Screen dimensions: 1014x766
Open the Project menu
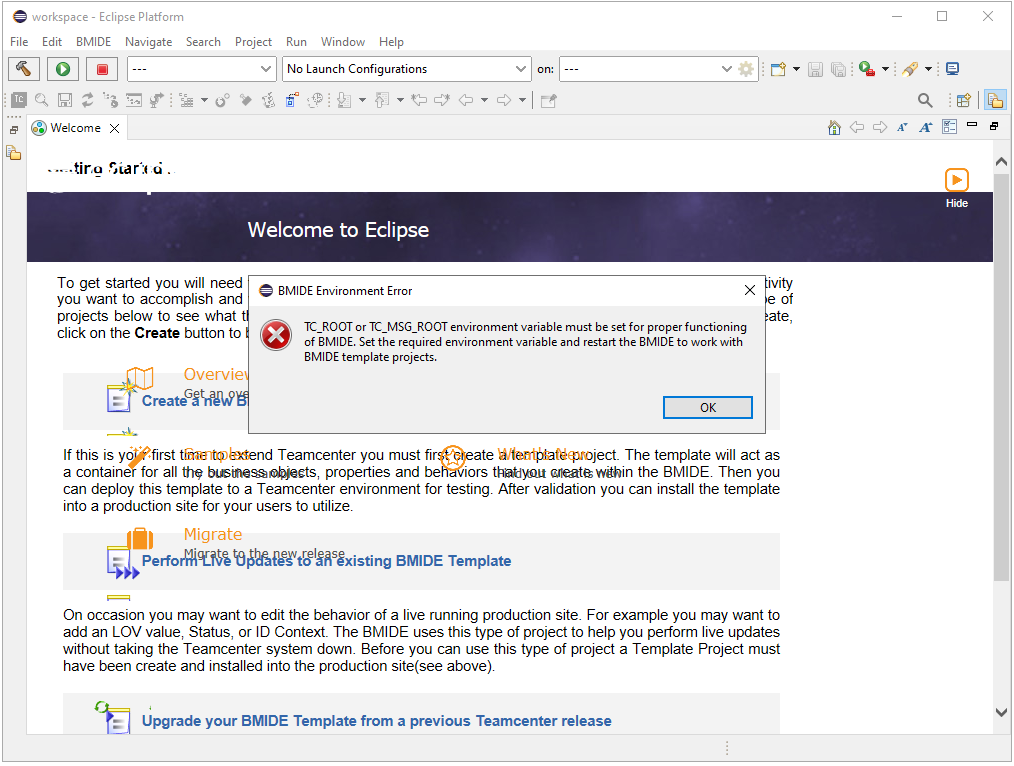254,42
